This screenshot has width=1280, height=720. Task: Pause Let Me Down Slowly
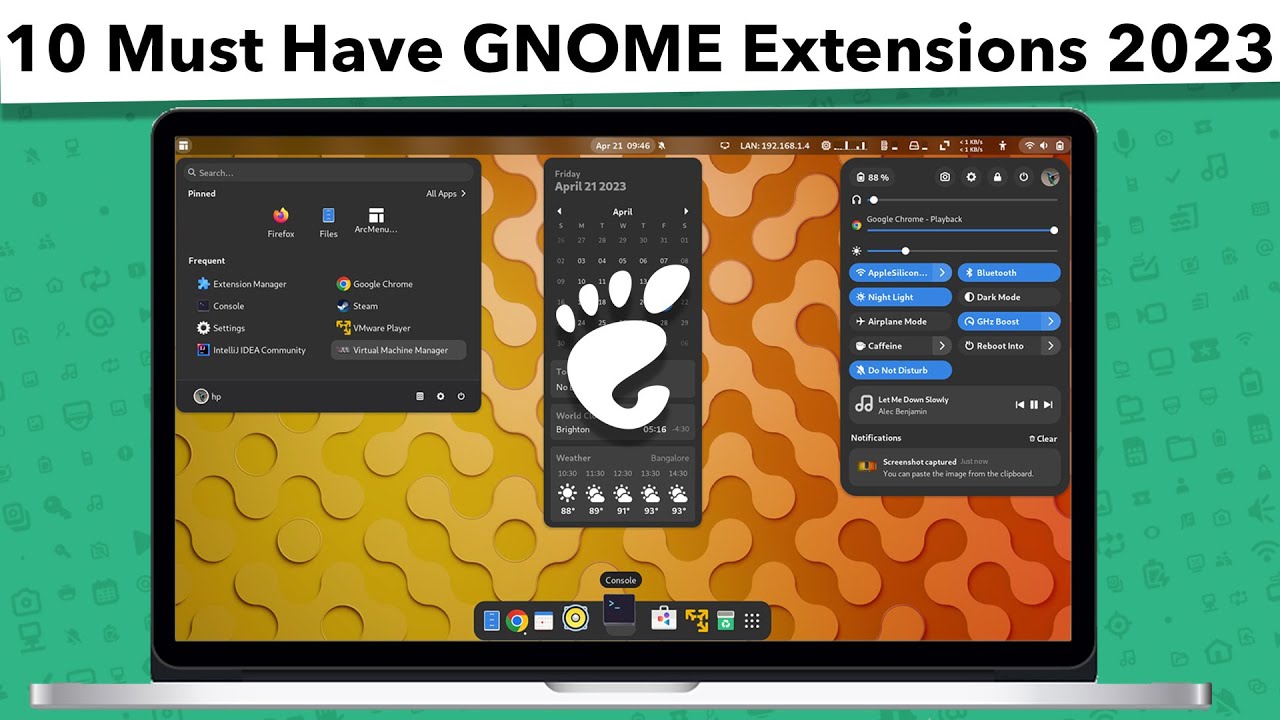pyautogui.click(x=1034, y=405)
